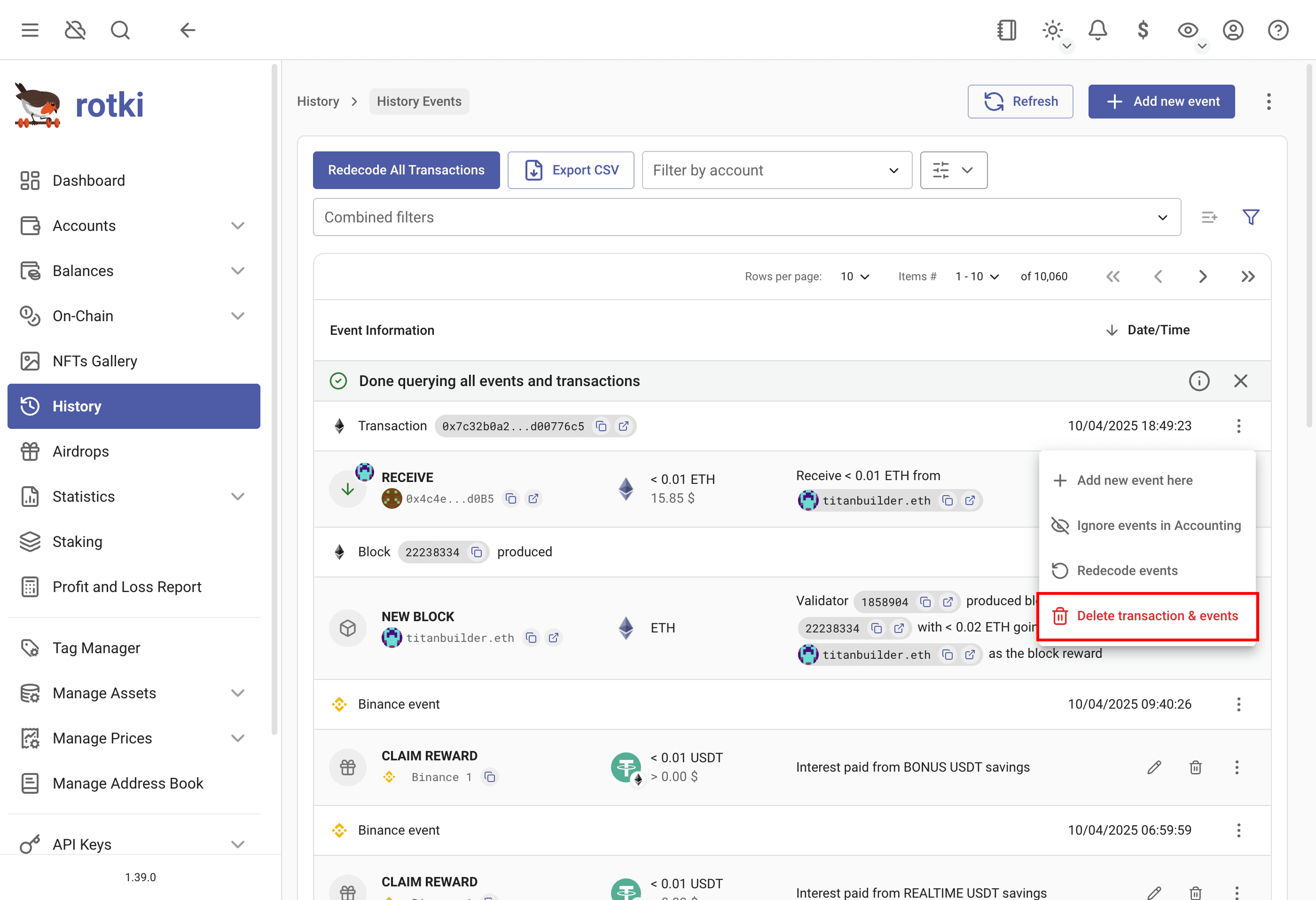Go back with the left arrow
The height and width of the screenshot is (900, 1316).
pyautogui.click(x=188, y=30)
